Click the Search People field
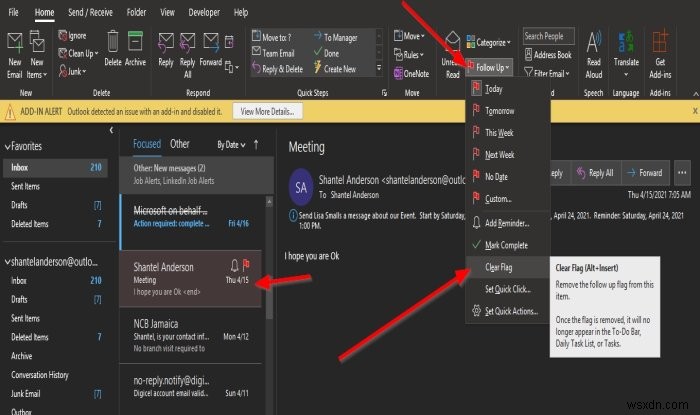Viewport: 700px width, 415px height. pos(549,36)
